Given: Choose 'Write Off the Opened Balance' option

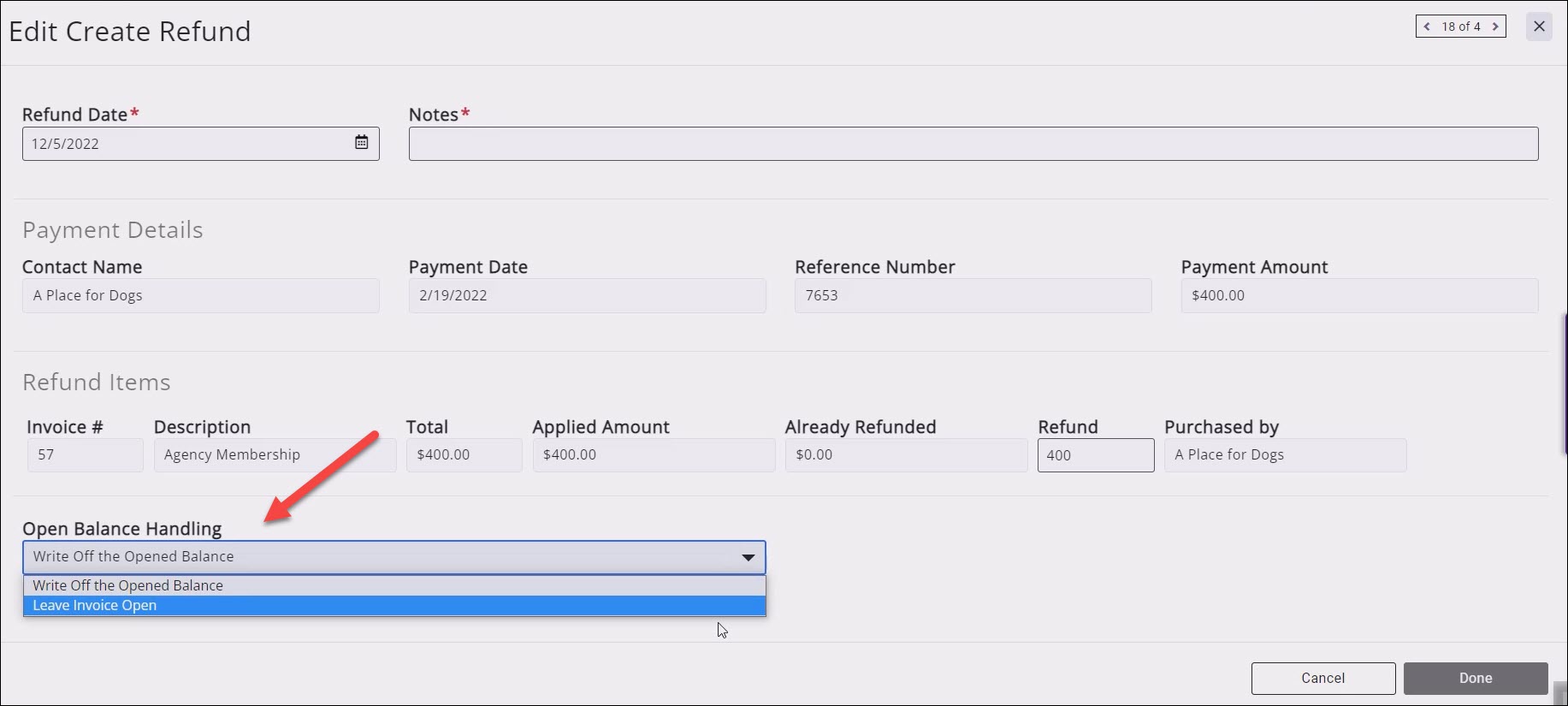Looking at the screenshot, I should [393, 585].
